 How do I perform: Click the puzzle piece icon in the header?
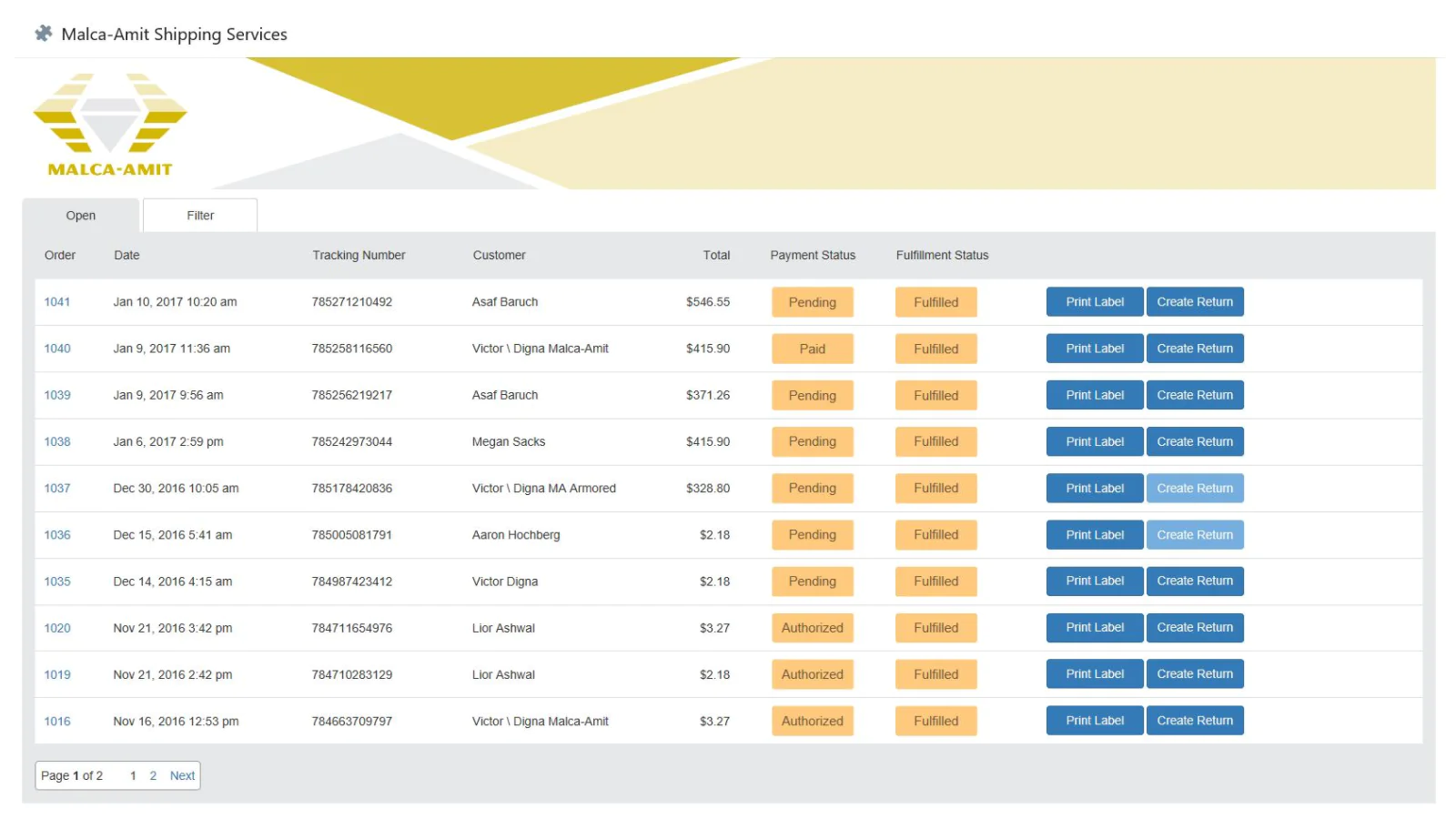tap(42, 33)
